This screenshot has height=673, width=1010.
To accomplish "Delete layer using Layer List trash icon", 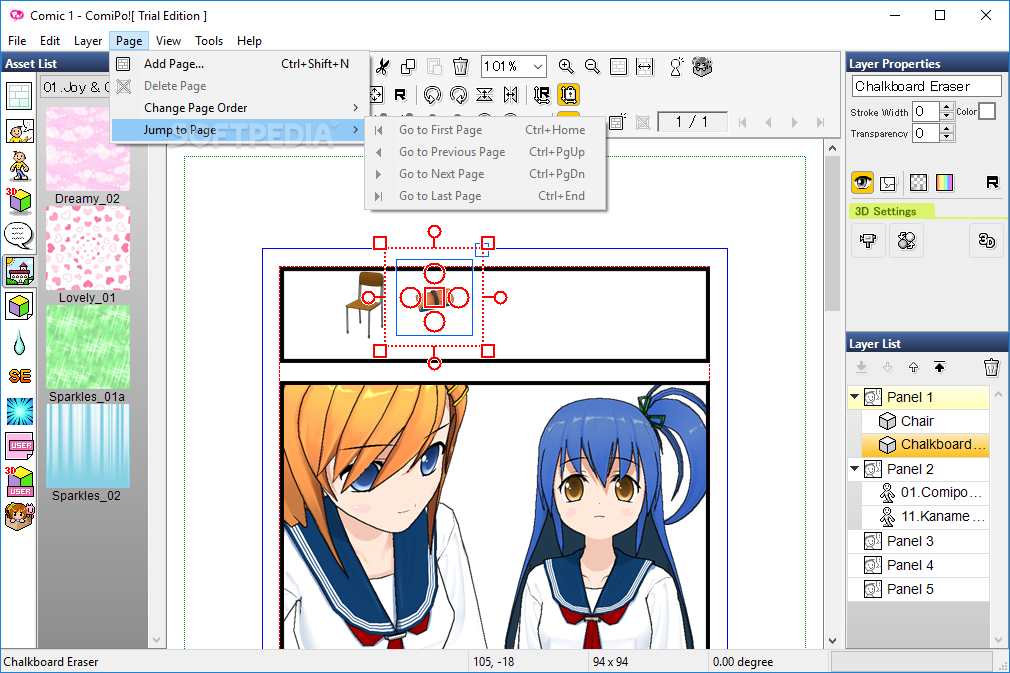I will (991, 367).
